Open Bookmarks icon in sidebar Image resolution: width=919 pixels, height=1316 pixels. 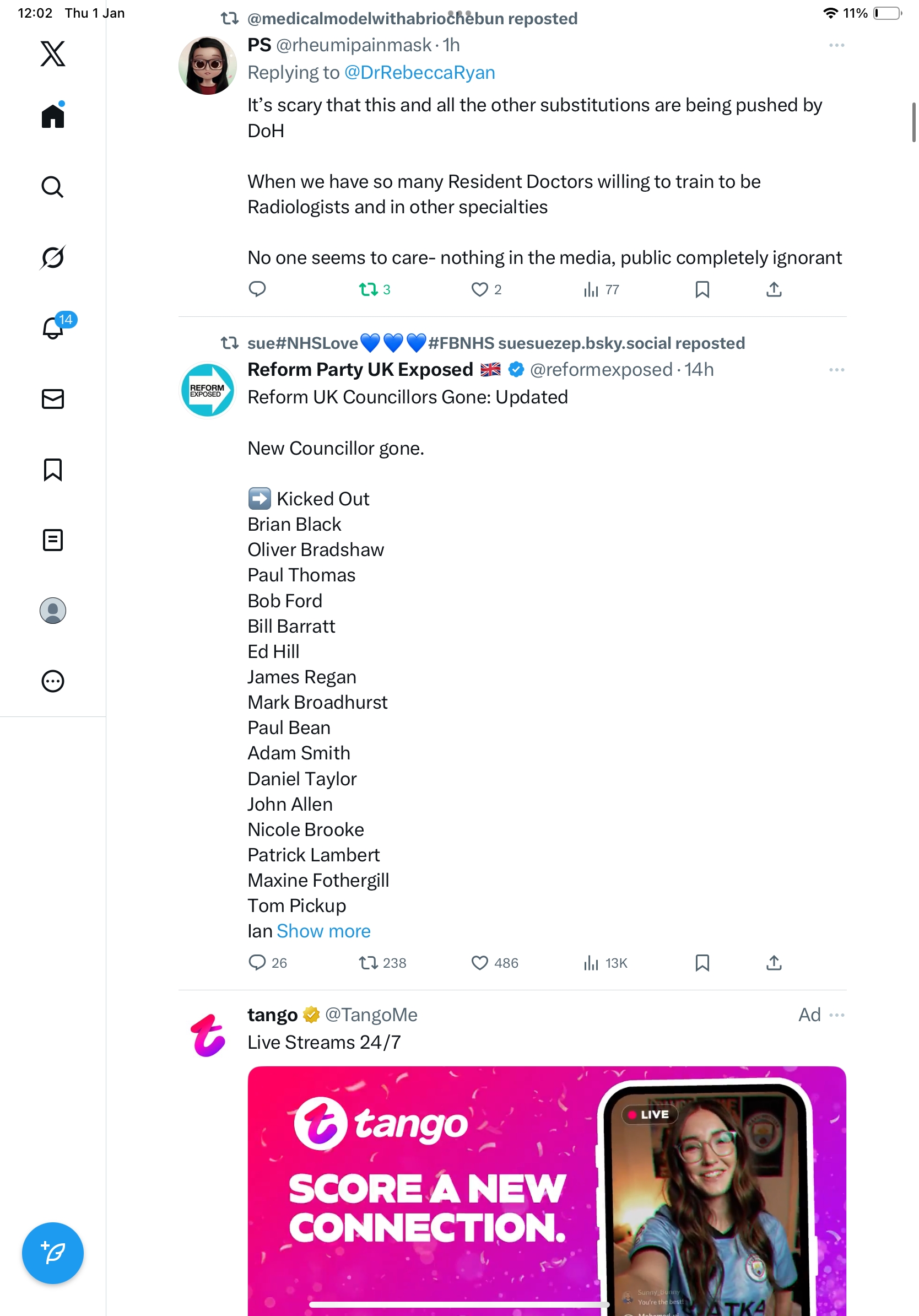(x=53, y=470)
